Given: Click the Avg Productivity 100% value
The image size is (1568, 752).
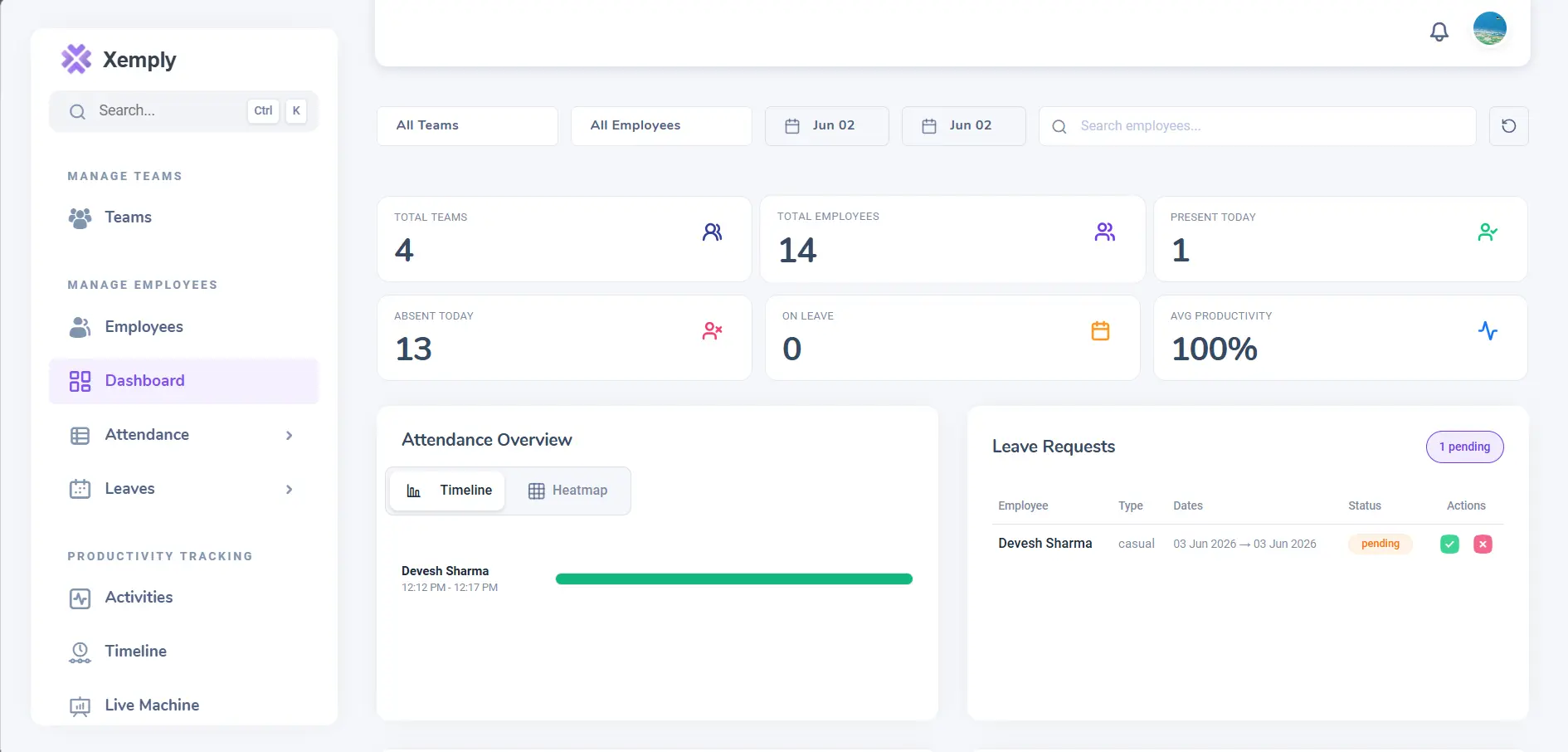Looking at the screenshot, I should coord(1215,349).
